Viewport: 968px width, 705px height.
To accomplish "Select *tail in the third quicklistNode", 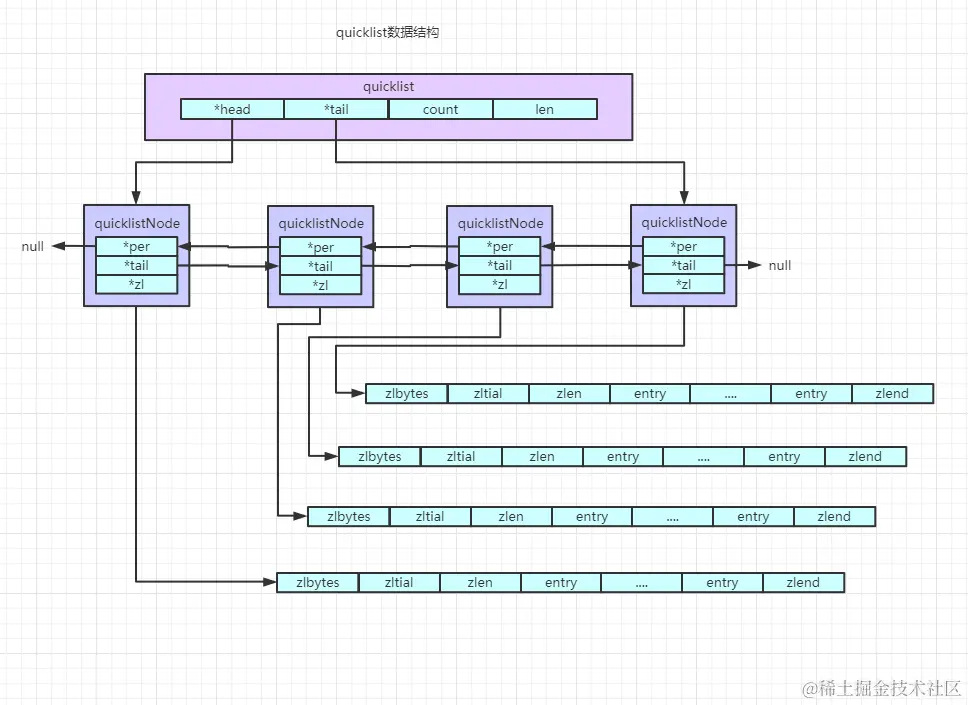I will (x=500, y=265).
